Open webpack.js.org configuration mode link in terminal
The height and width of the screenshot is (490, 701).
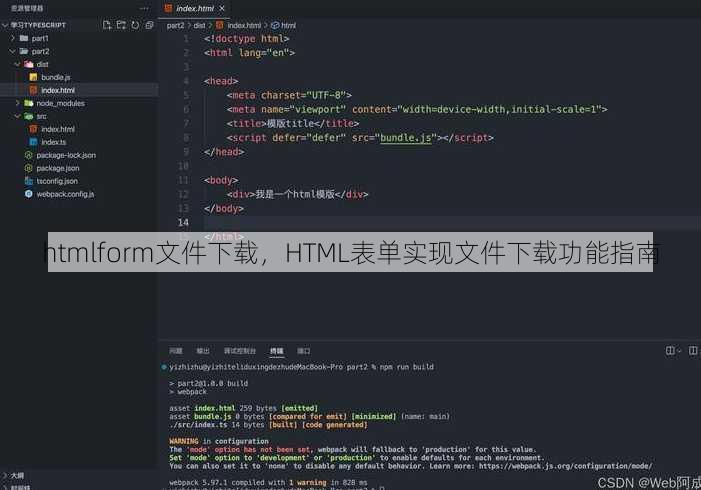(x=566, y=466)
